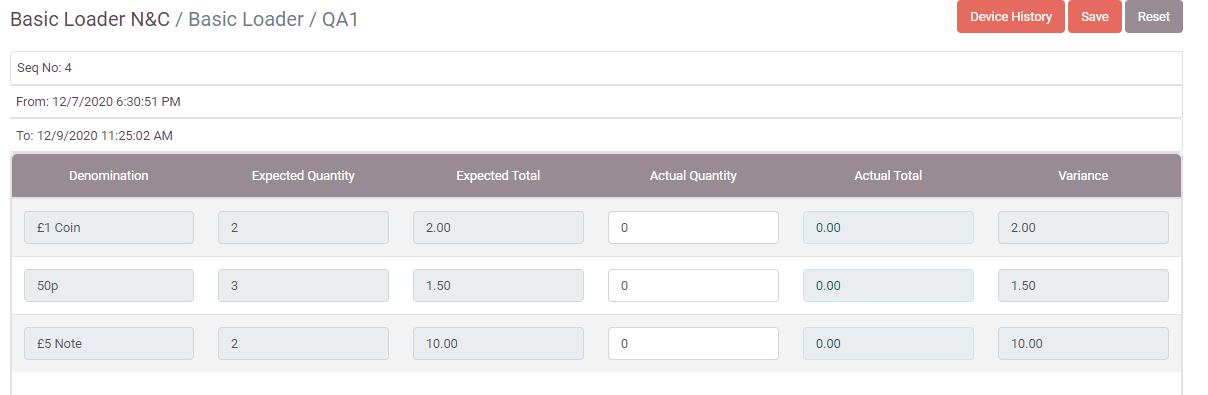Save the reconciliation entries
Screen dimensions: 1208x395
(x=1094, y=17)
